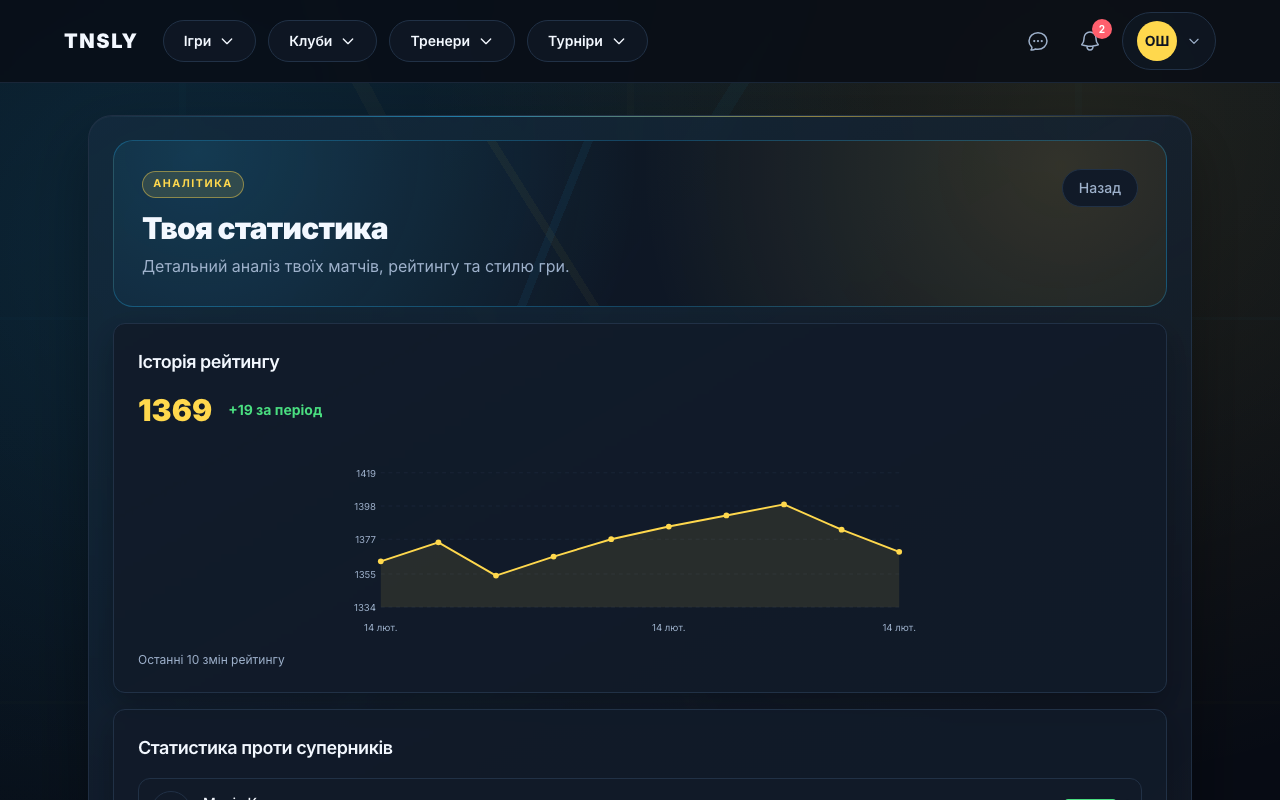
Task: Open the chat messages icon
Action: coord(1038,41)
